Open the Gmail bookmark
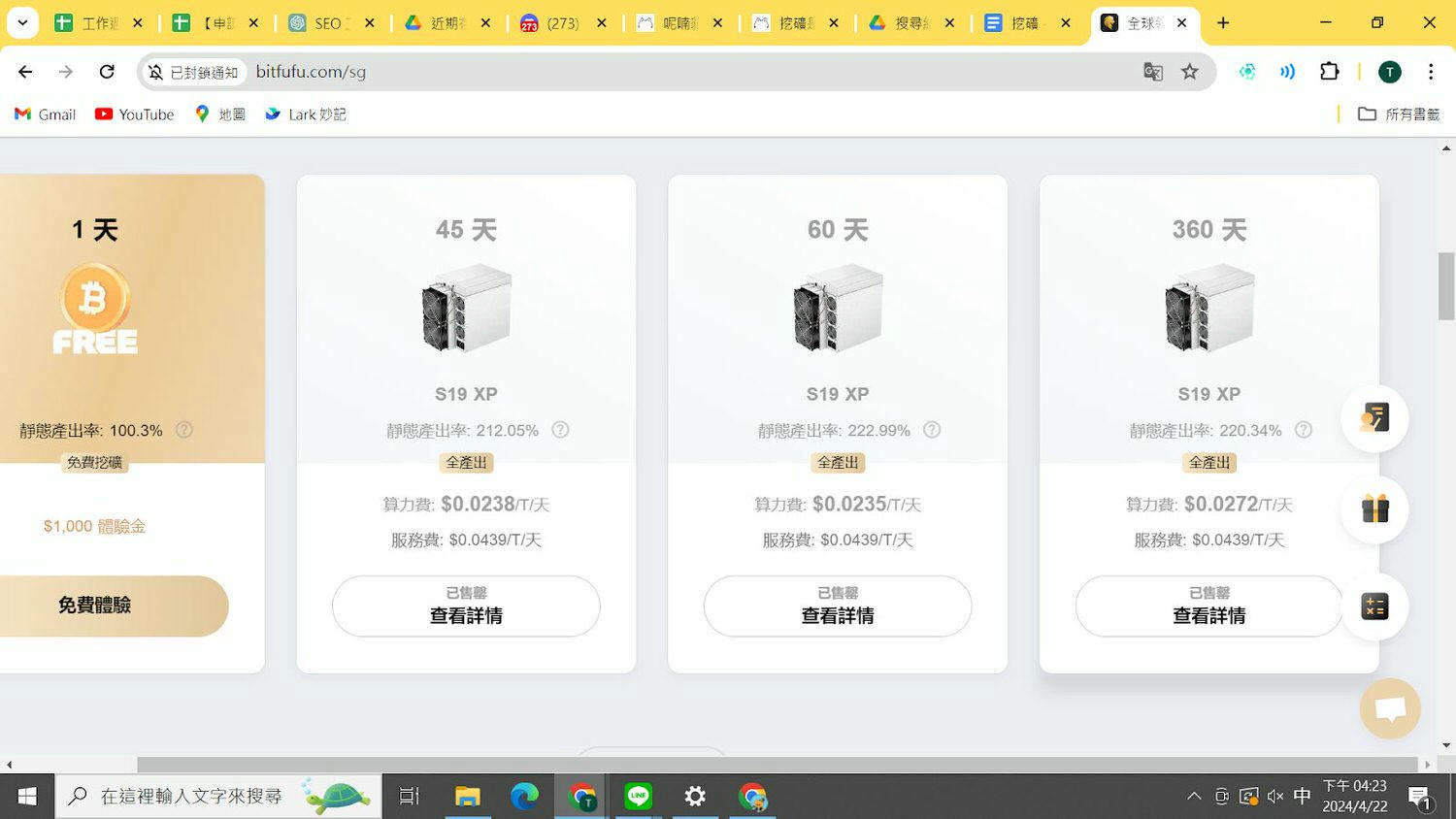Image resolution: width=1456 pixels, height=819 pixels. pos(46,115)
